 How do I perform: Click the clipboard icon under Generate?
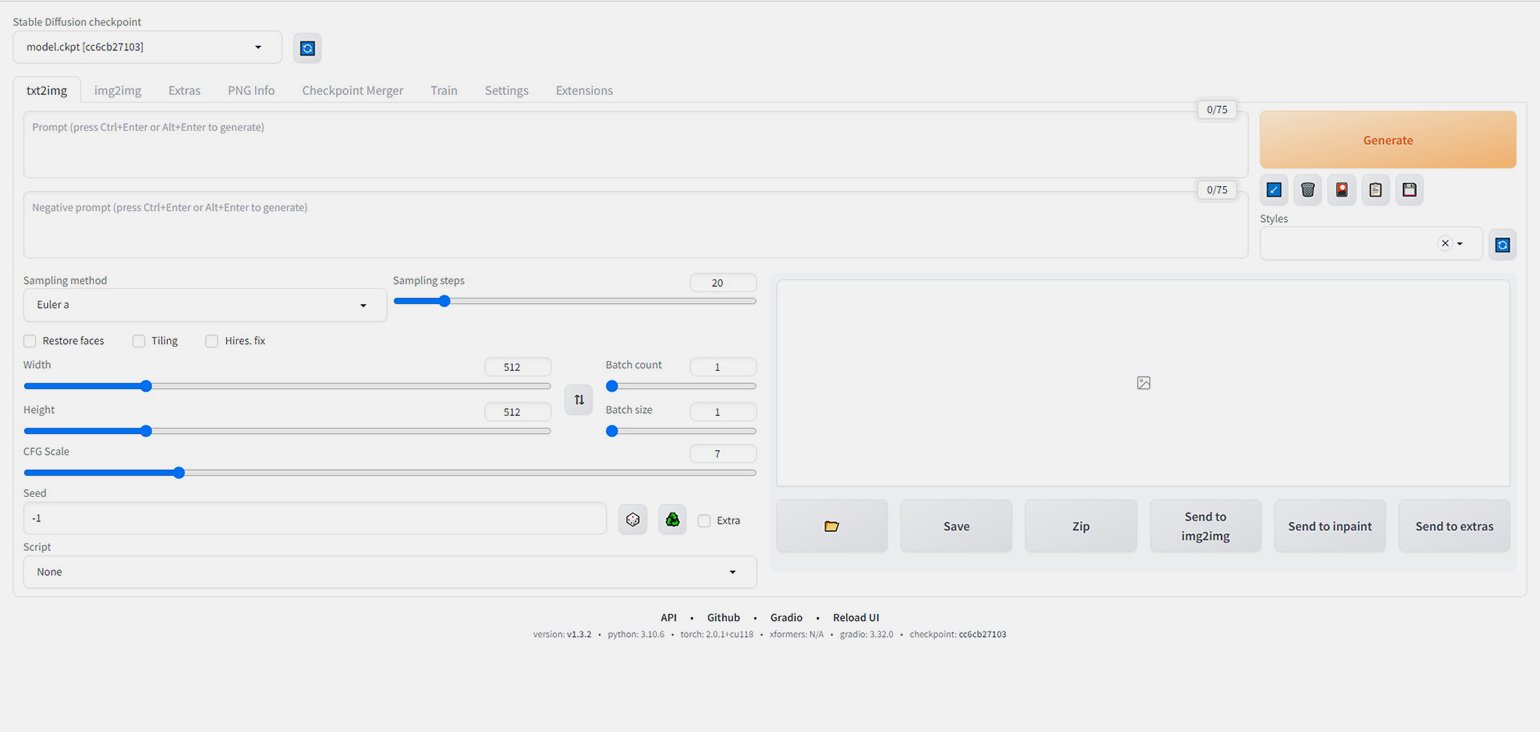[x=1375, y=190]
